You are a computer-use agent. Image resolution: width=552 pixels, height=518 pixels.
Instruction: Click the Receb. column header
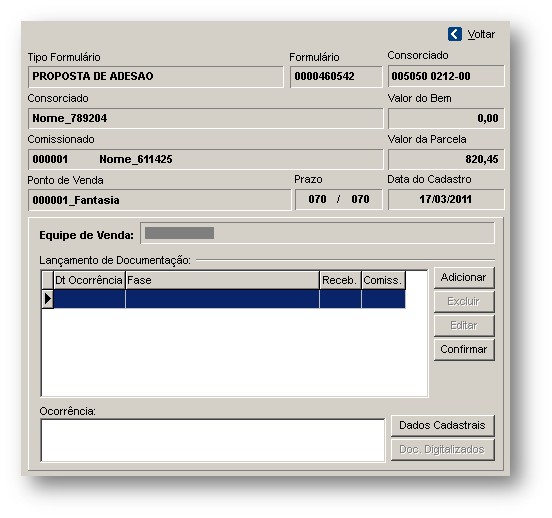pyautogui.click(x=340, y=280)
